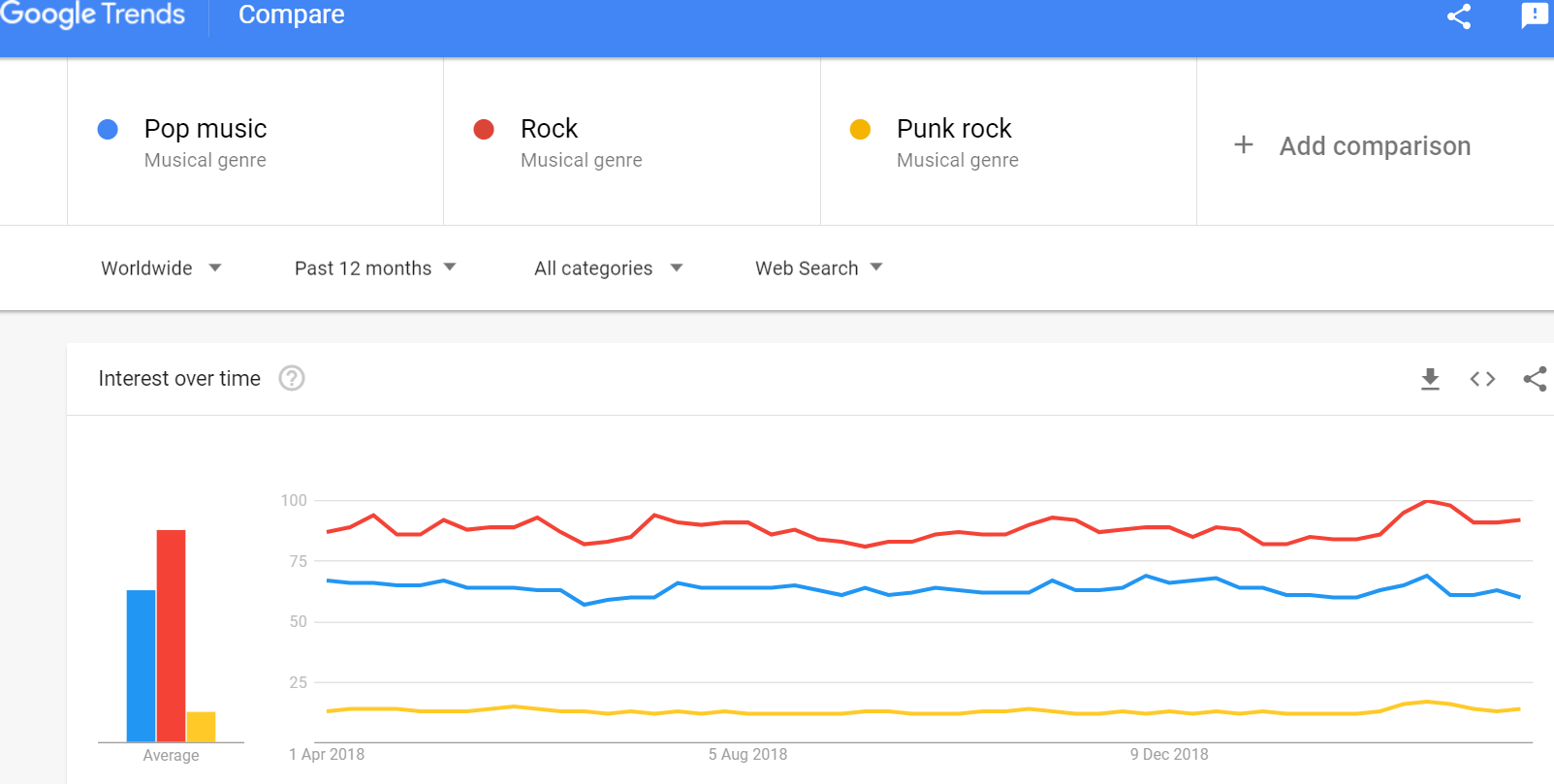Viewport: 1554px width, 784px height.
Task: Edit the Rock search term
Action: (x=549, y=129)
